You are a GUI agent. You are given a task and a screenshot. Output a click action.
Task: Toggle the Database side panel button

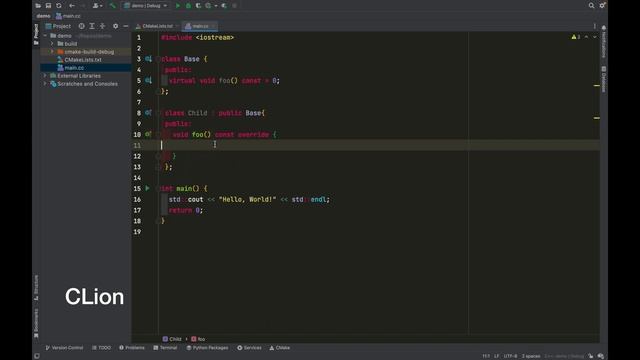[x=604, y=79]
